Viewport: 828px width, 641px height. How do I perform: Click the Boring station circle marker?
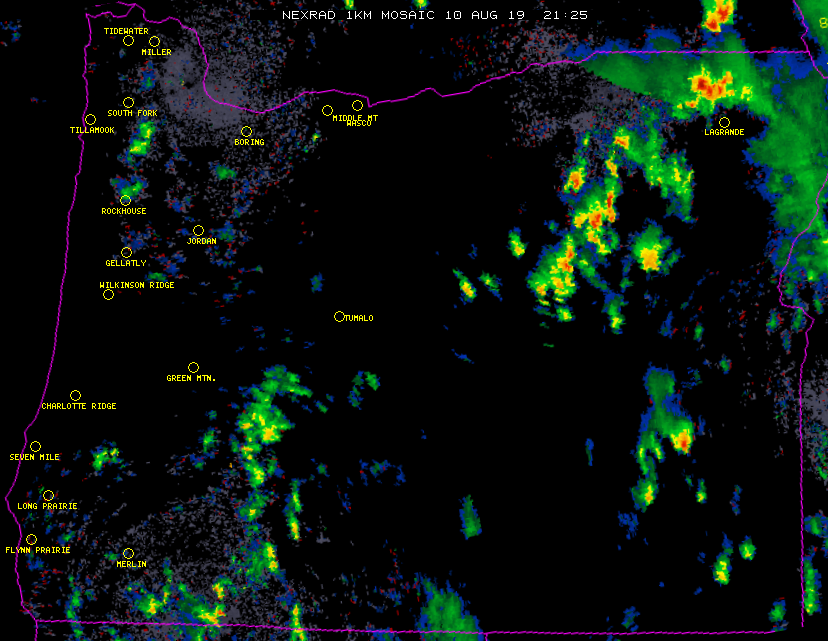point(246,132)
